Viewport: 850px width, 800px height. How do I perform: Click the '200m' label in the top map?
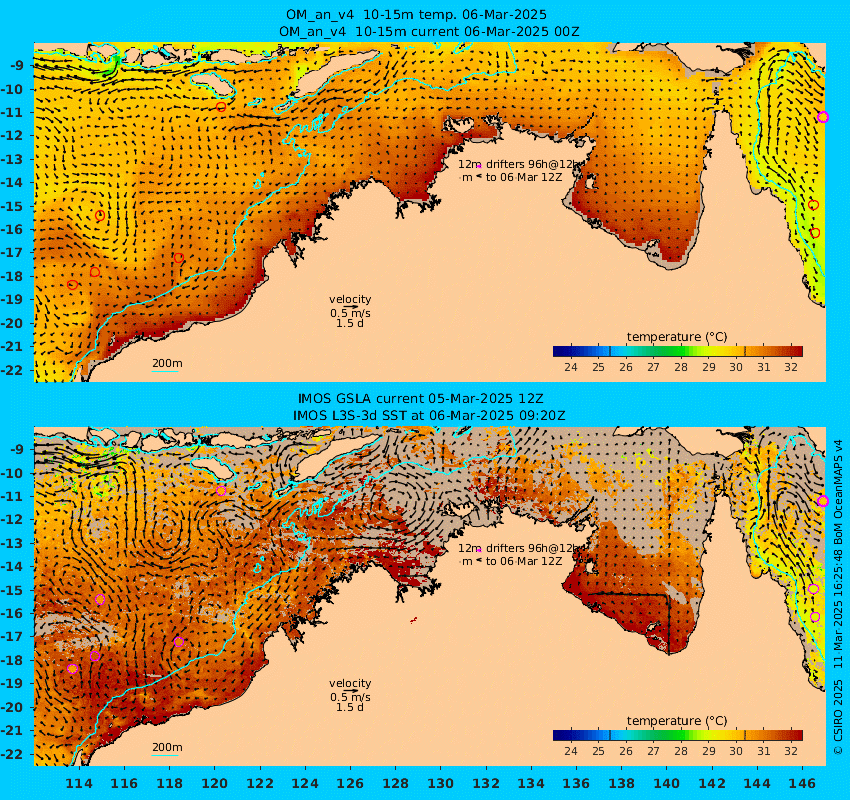click(x=167, y=363)
